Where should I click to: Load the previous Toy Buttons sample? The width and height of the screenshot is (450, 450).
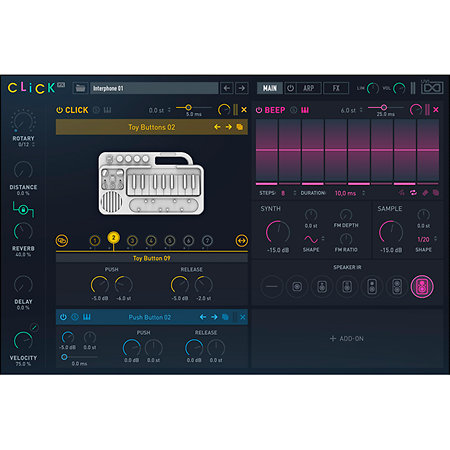coord(217,127)
